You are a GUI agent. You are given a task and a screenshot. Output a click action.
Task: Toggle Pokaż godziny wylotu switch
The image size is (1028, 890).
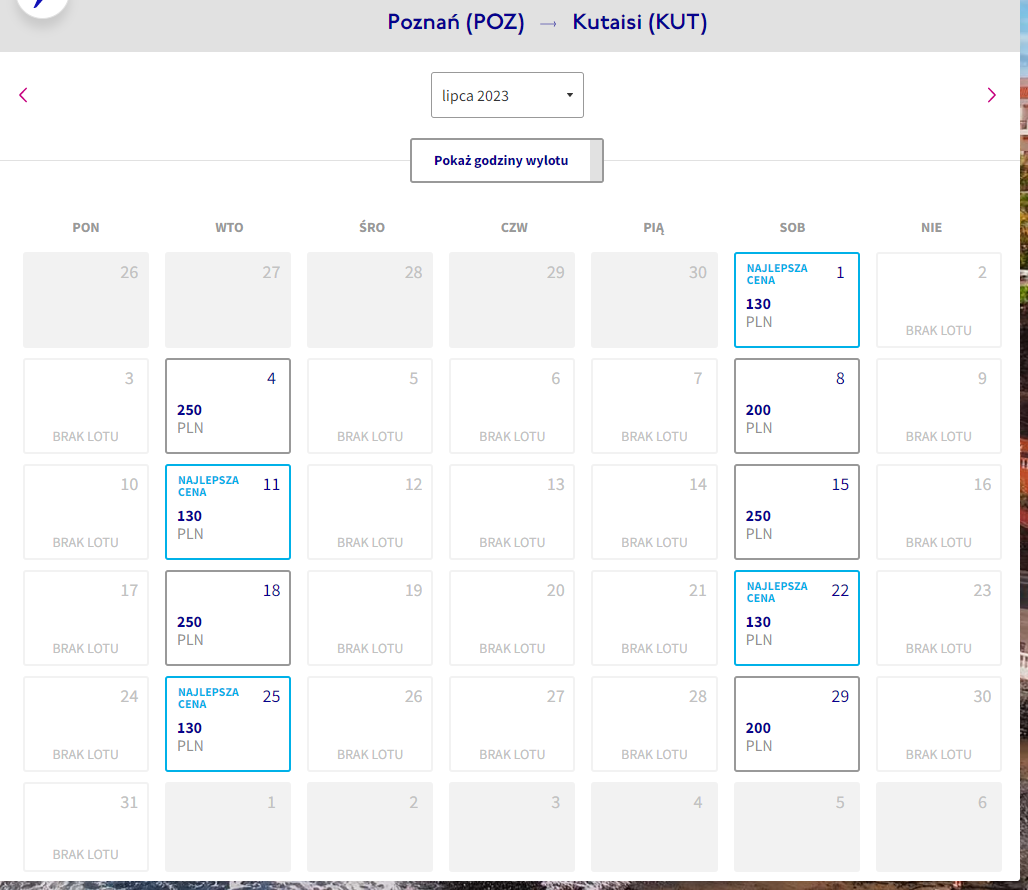[x=507, y=161]
